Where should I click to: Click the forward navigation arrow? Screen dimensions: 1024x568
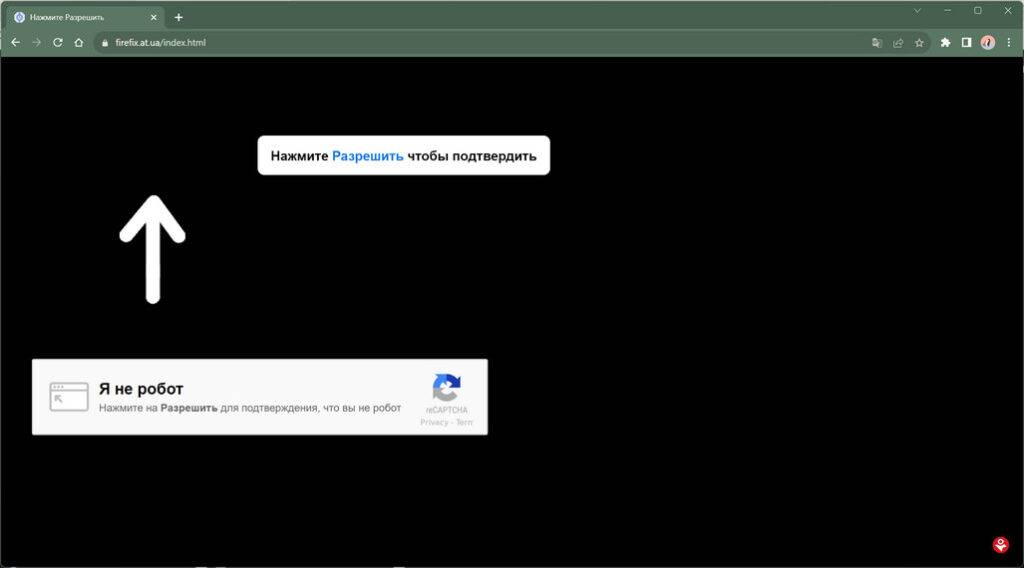tap(37, 42)
